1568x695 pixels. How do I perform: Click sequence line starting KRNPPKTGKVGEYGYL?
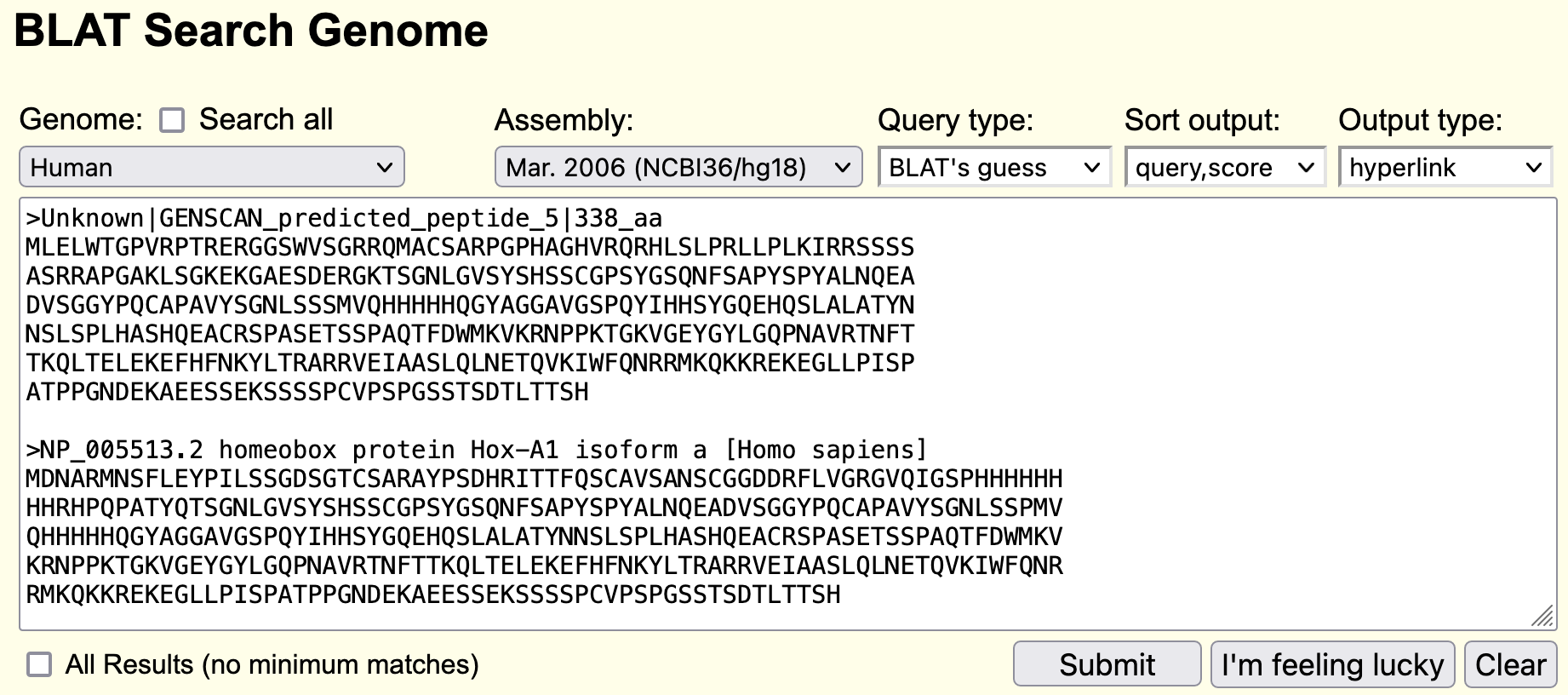544,566
